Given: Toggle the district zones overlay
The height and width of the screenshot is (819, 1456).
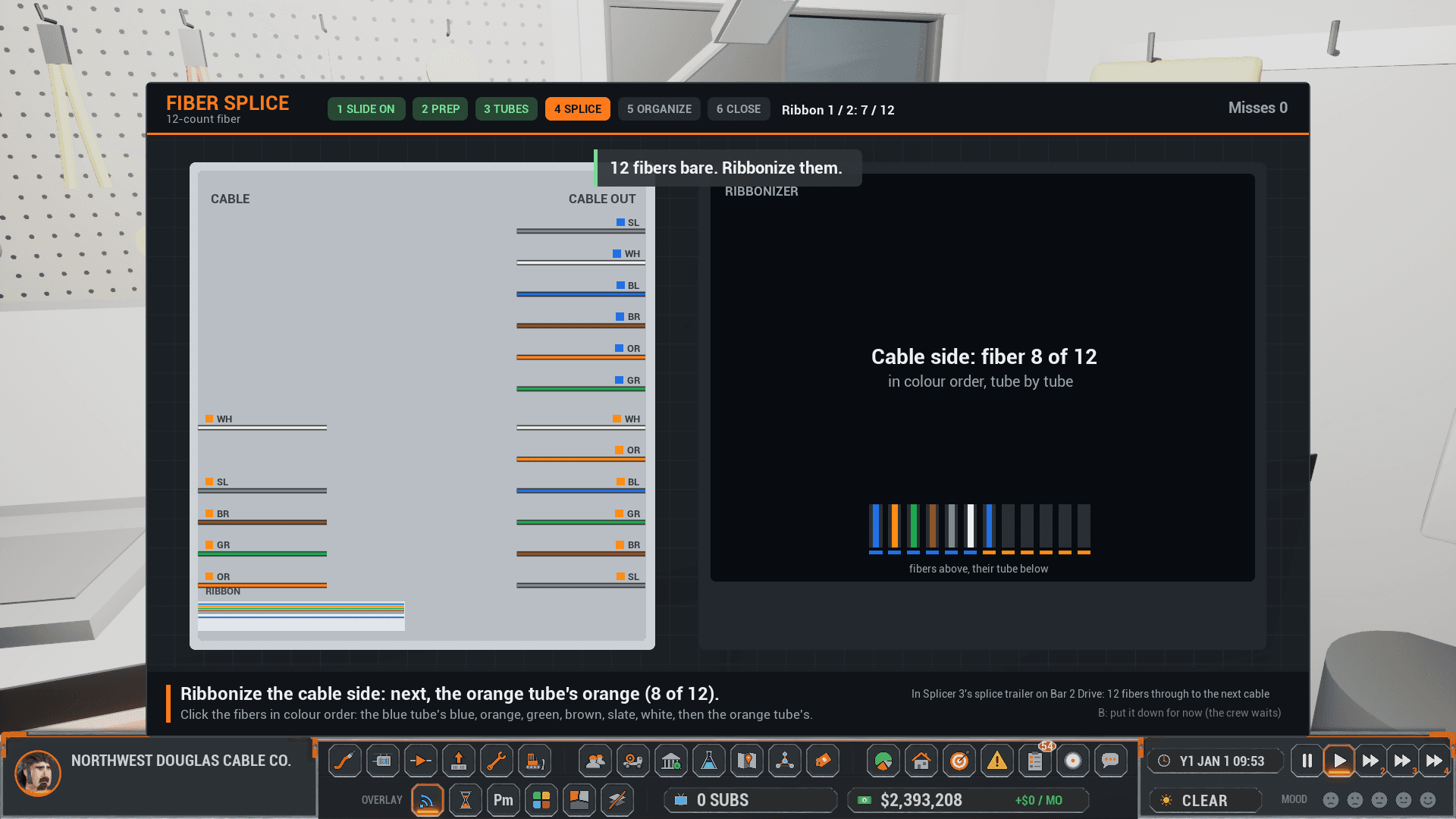Looking at the screenshot, I should tap(579, 800).
